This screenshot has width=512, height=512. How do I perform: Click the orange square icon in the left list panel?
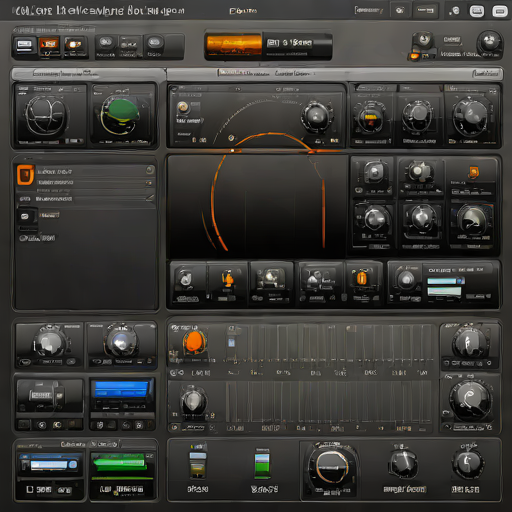[26, 174]
